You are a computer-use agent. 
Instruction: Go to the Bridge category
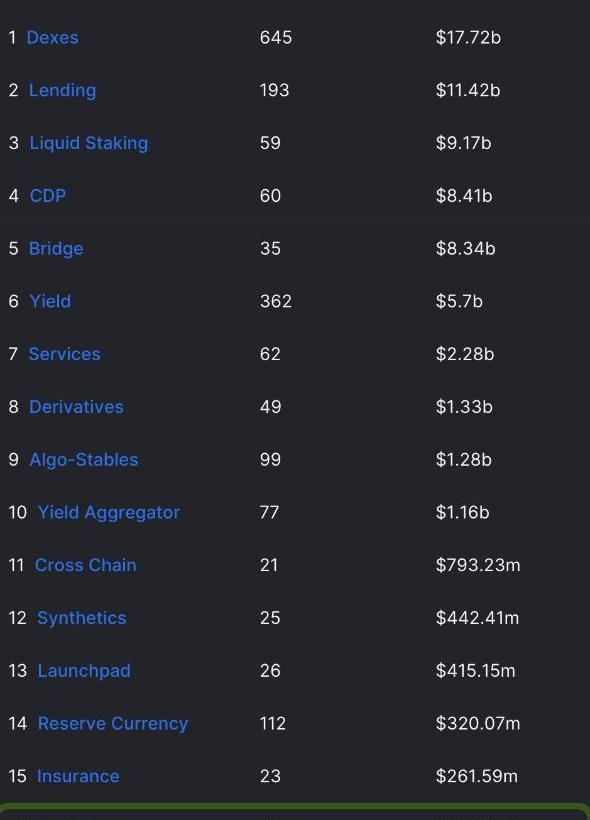56,248
